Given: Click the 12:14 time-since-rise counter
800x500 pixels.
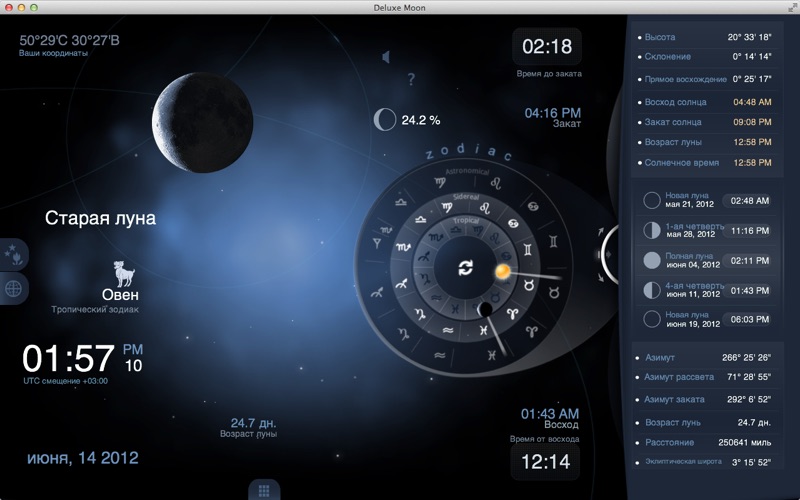Looking at the screenshot, I should pyautogui.click(x=545, y=462).
